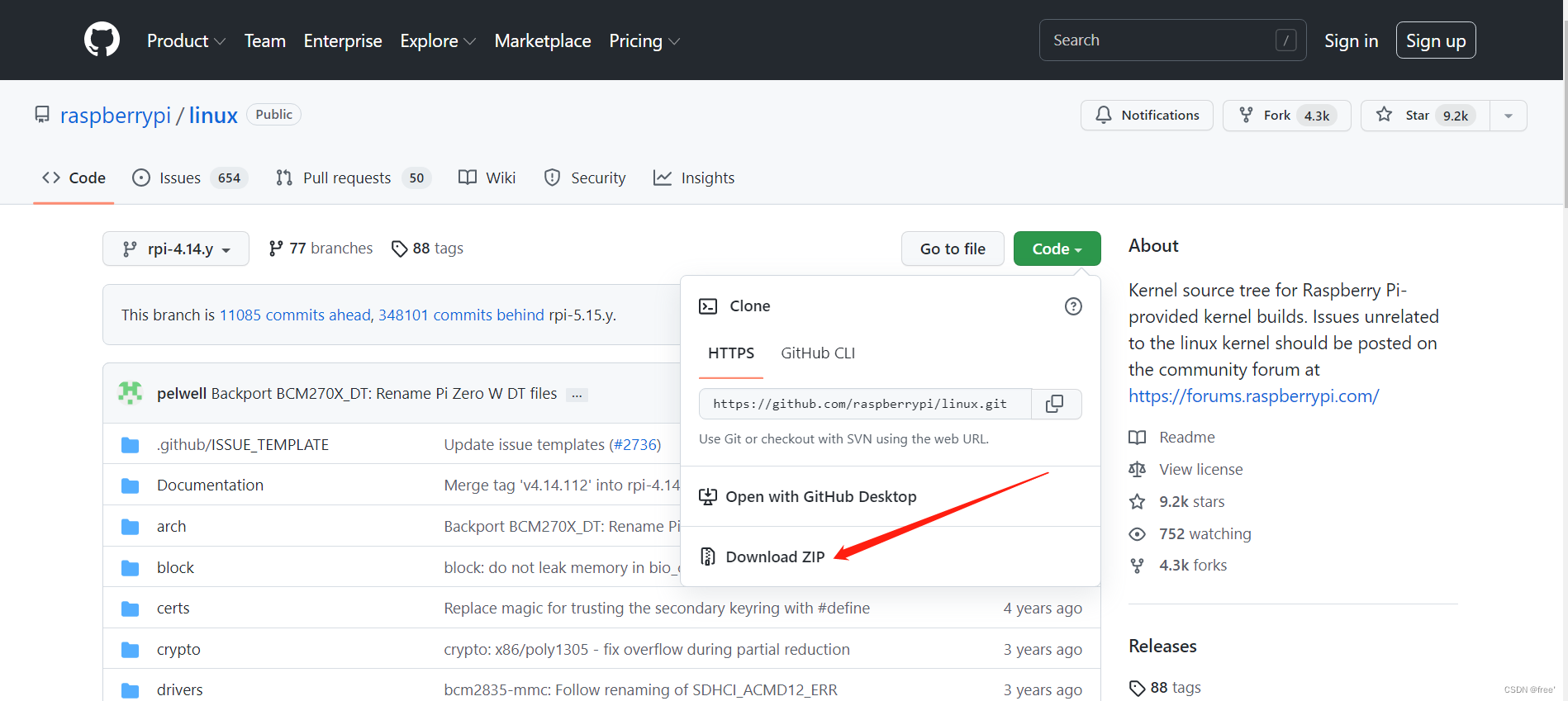Open 348101 commits behind link
This screenshot has height=701, width=1568.
(461, 315)
